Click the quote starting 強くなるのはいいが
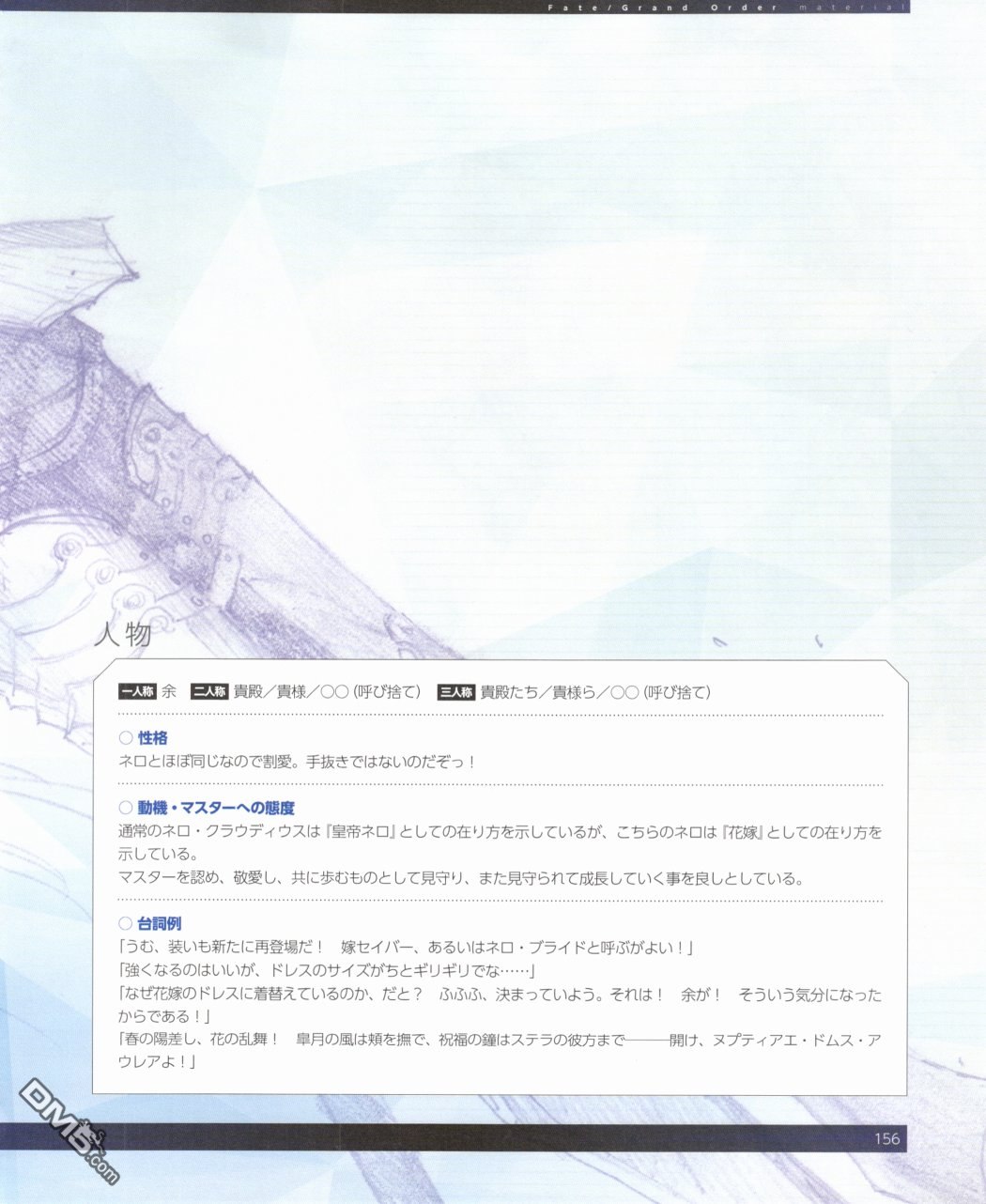The image size is (986, 1204). pos(327,970)
